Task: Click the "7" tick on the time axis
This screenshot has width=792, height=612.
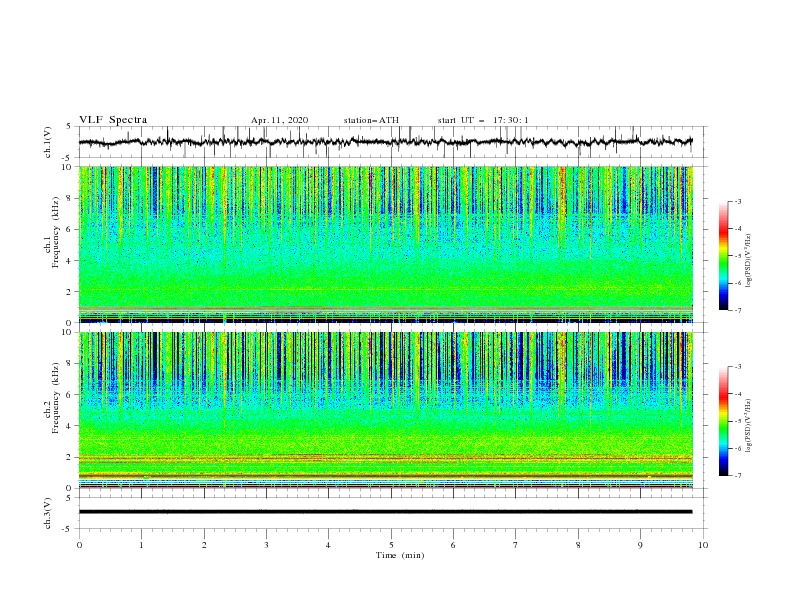Action: point(516,545)
